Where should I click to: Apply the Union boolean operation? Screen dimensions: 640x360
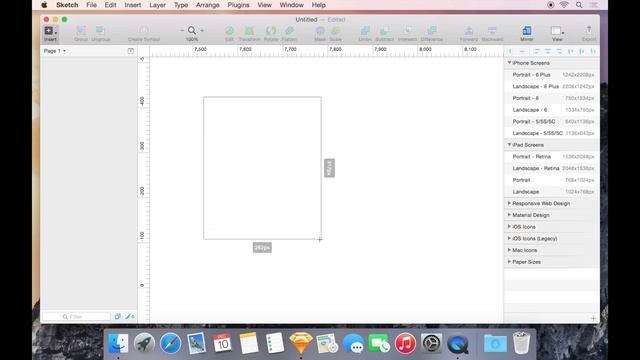[365, 31]
